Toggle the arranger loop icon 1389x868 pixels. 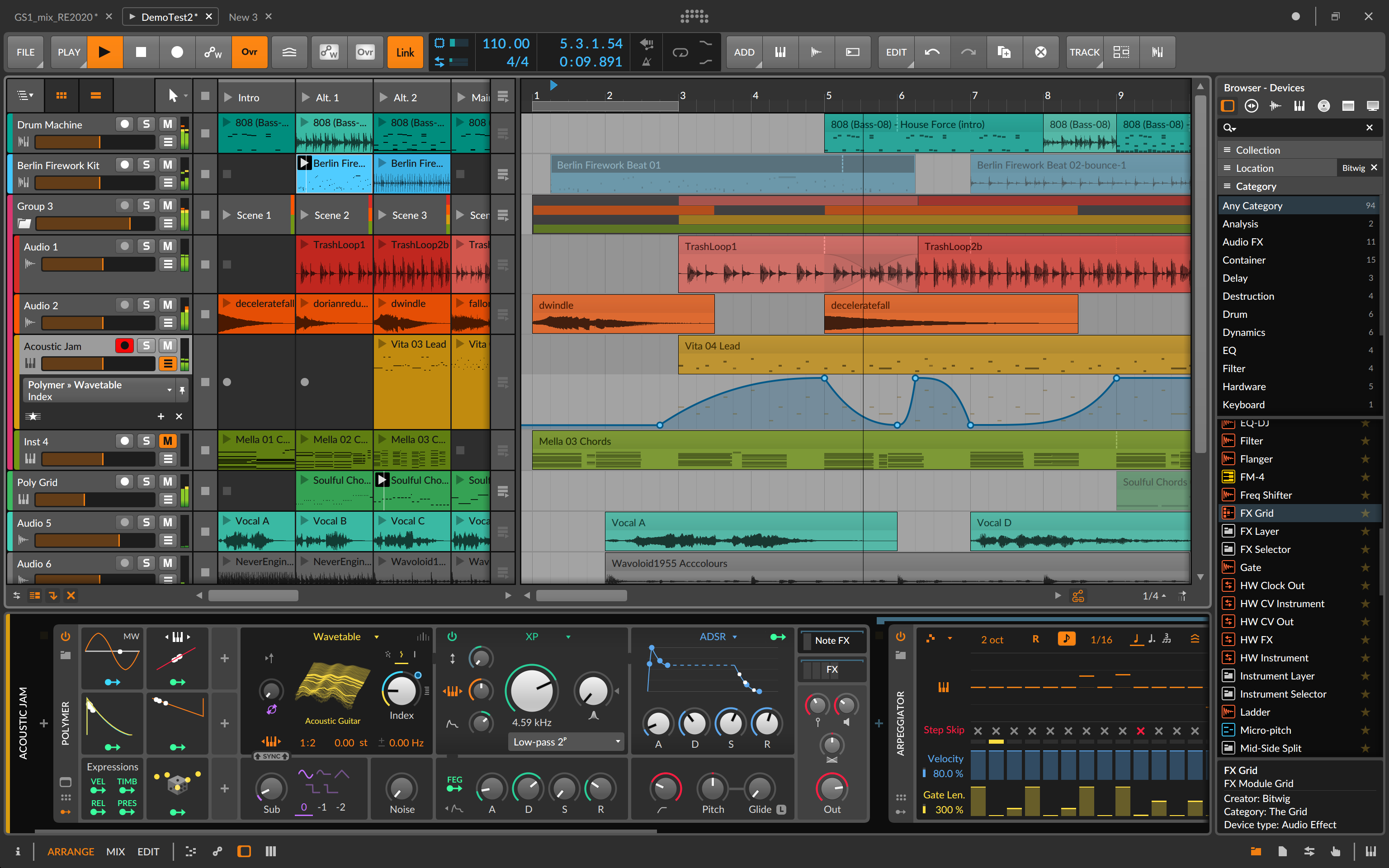(x=680, y=52)
